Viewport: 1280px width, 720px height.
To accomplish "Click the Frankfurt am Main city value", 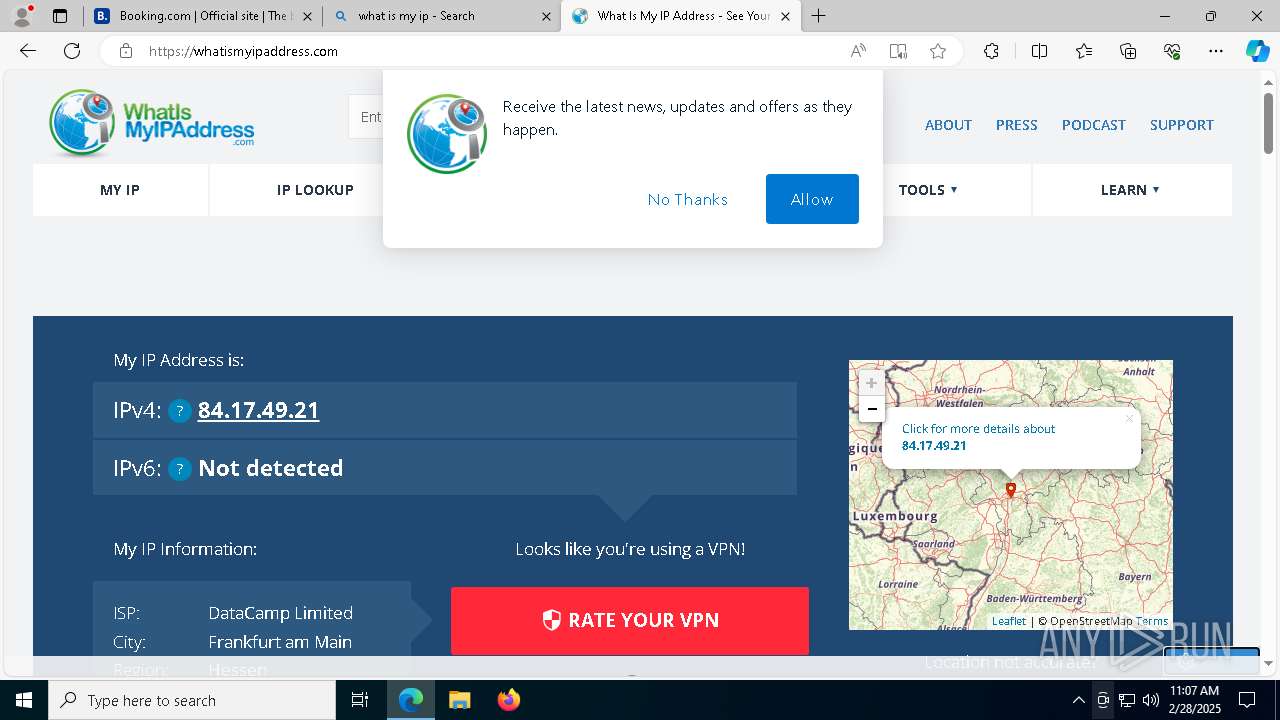I will tap(280, 642).
